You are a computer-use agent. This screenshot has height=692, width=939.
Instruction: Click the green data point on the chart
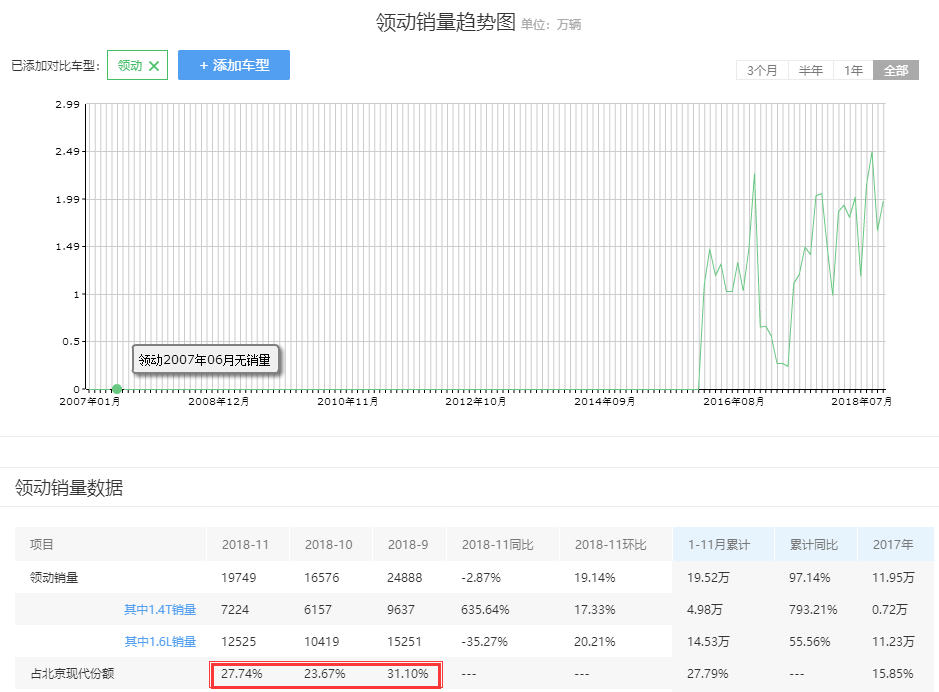(x=117, y=389)
